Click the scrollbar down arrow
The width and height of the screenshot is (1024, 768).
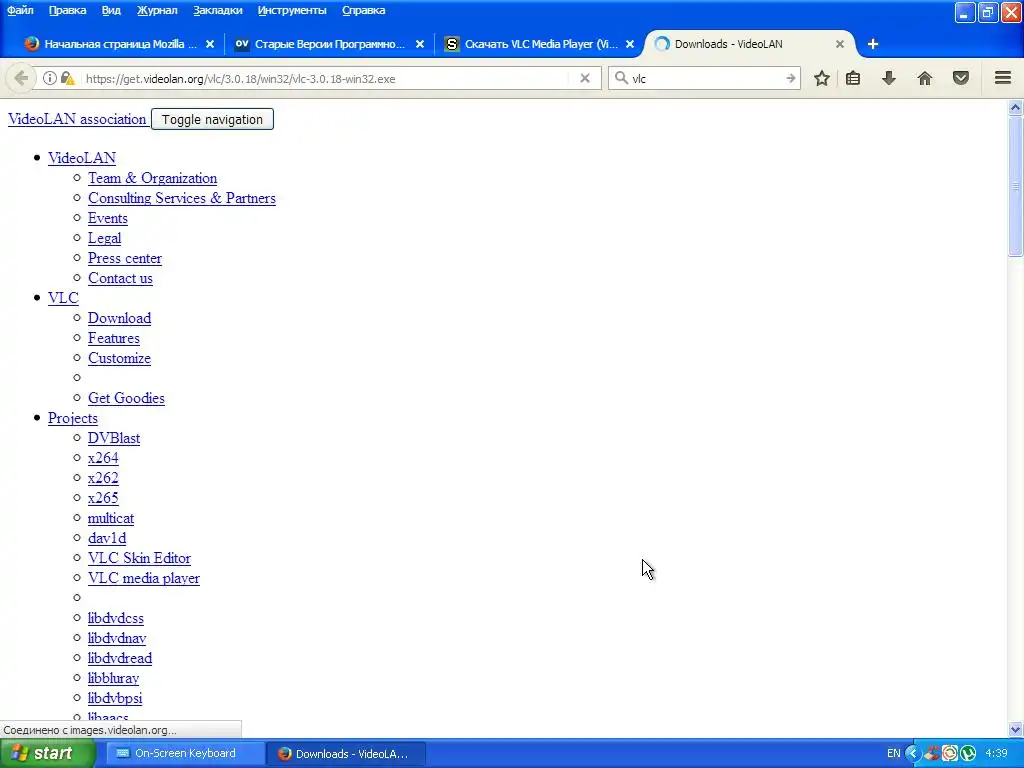[x=1016, y=729]
